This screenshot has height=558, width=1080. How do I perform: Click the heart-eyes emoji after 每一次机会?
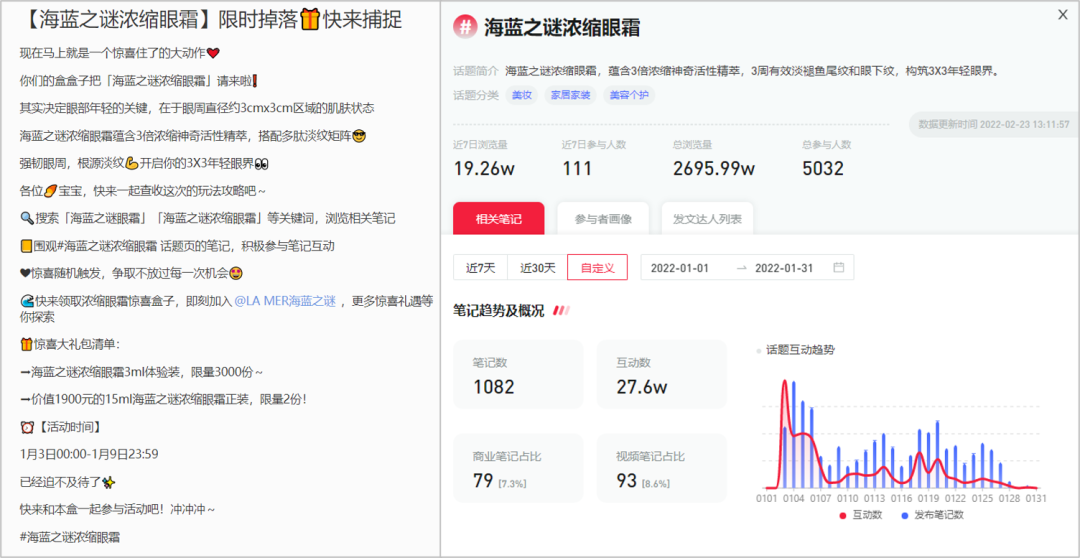point(236,273)
